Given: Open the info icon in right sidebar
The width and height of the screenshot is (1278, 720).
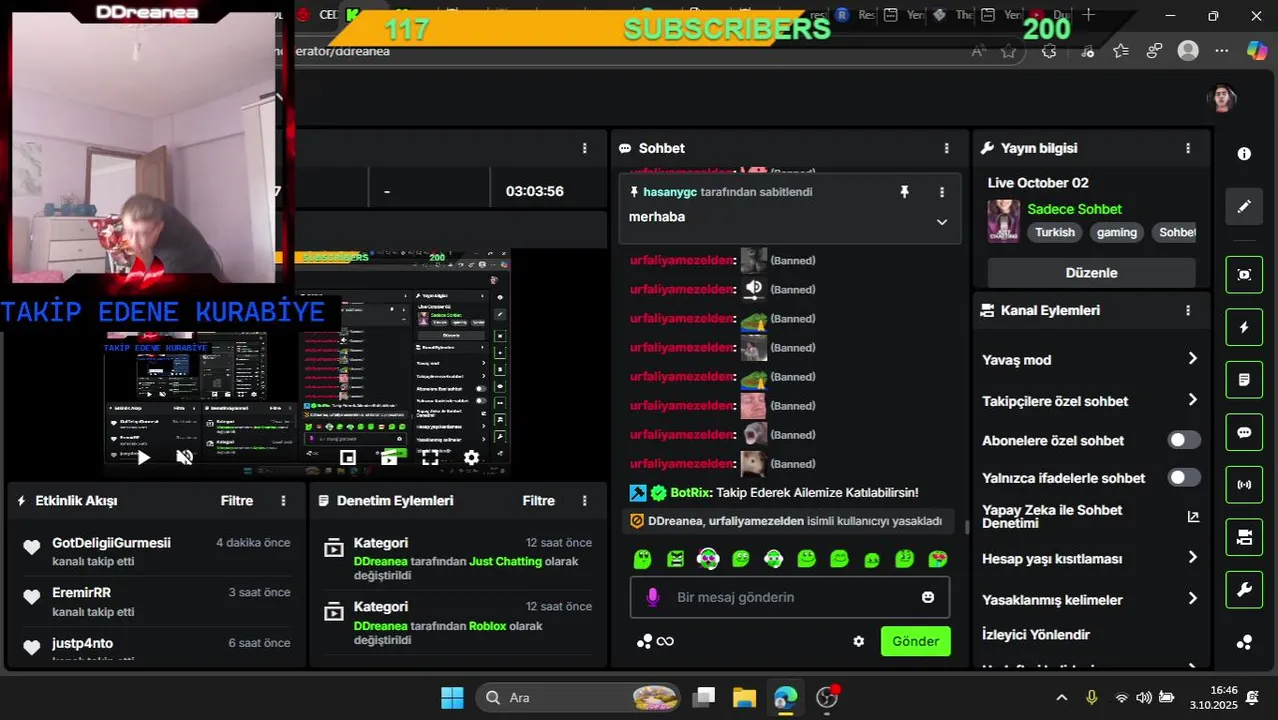Looking at the screenshot, I should click(x=1244, y=154).
